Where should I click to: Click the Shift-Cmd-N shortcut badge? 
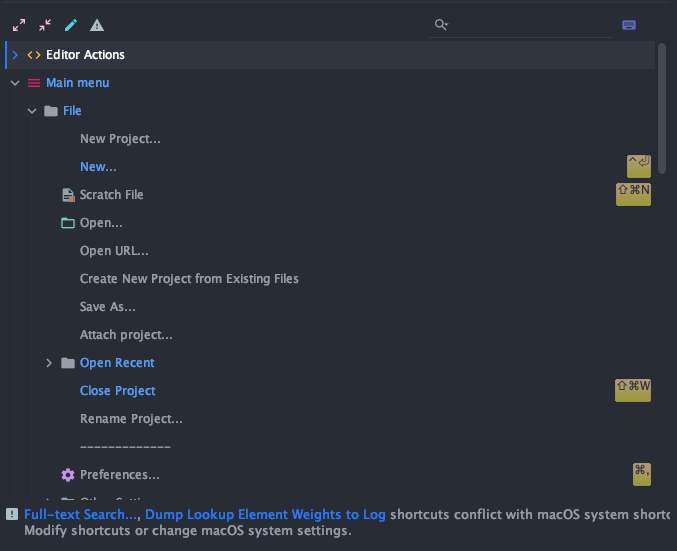pyautogui.click(x=633, y=194)
